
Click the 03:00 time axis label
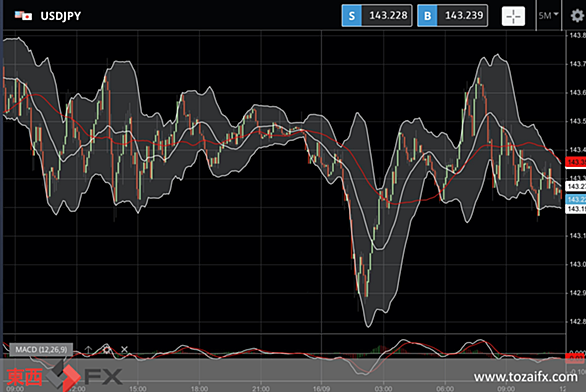pos(383,389)
